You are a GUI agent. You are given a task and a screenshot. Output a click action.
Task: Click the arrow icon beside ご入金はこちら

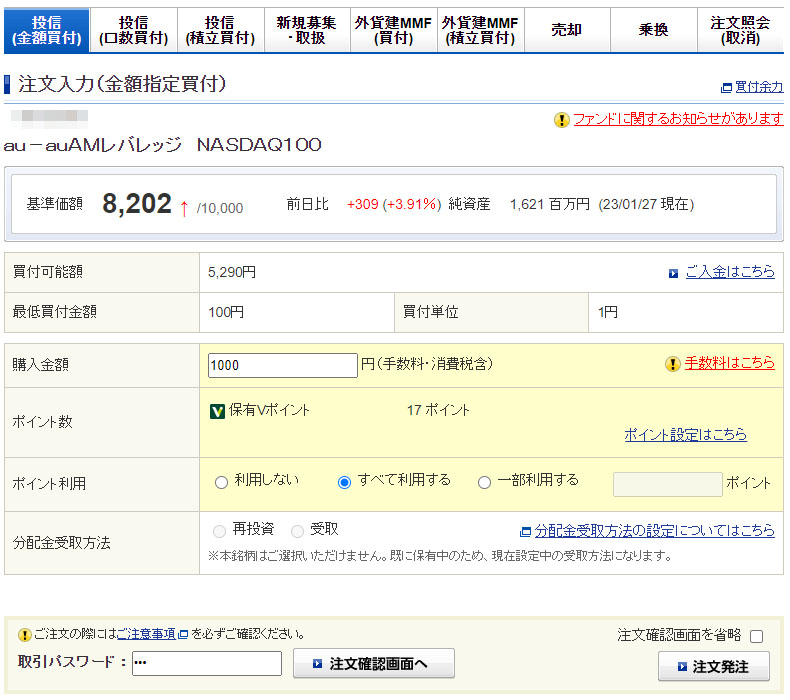(673, 273)
